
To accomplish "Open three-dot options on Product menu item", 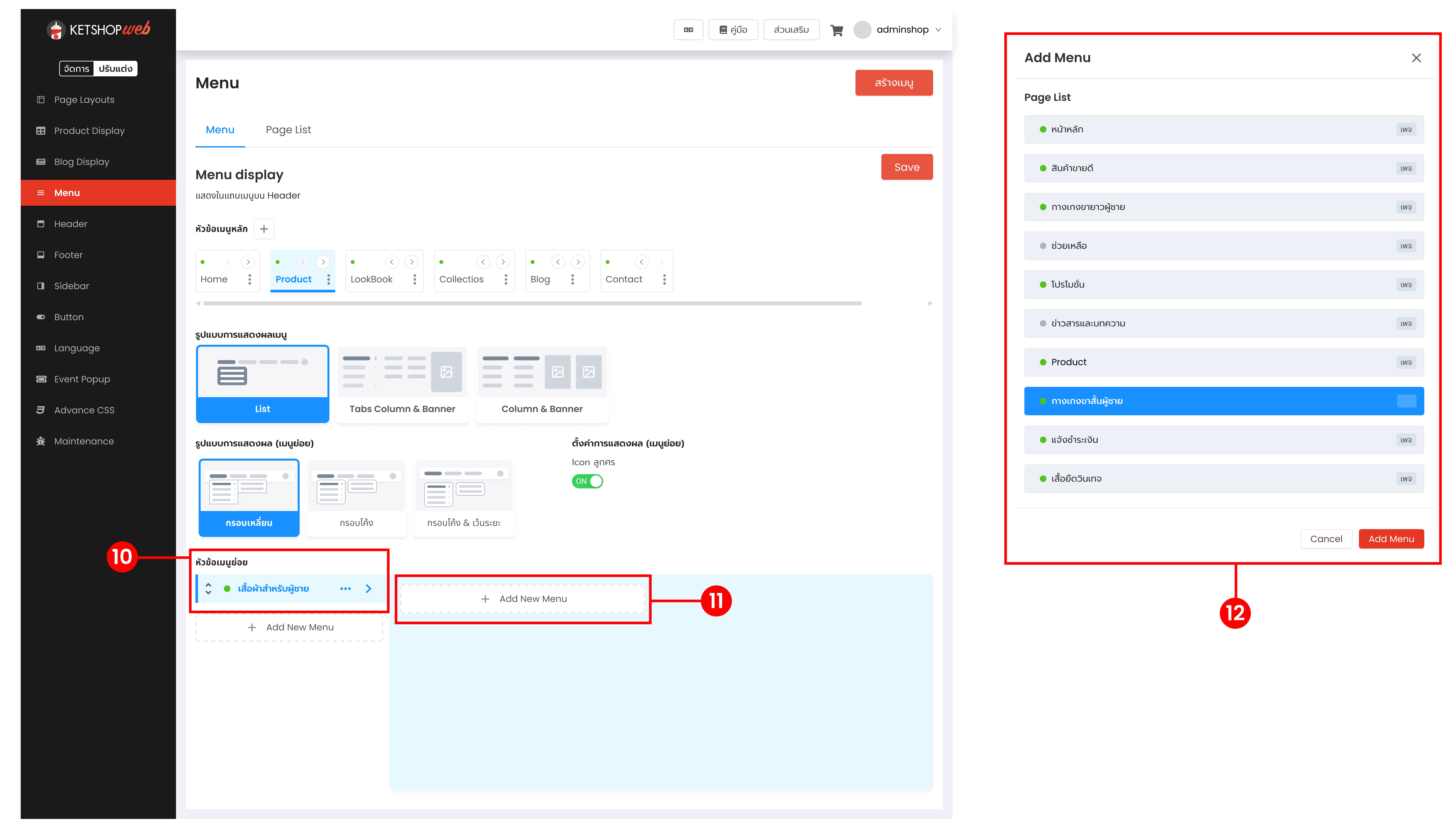I will coord(329,279).
